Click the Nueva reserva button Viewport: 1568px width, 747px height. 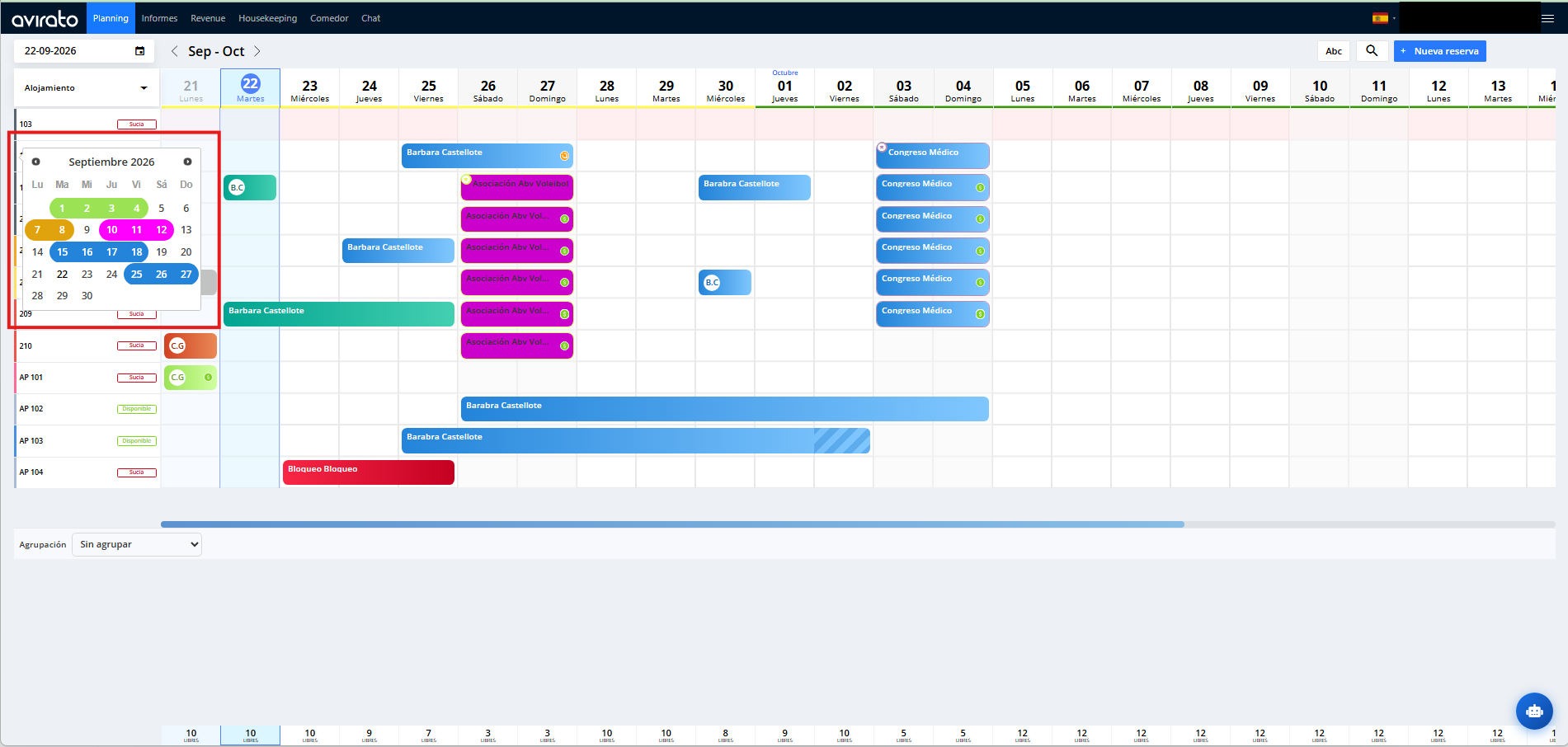coord(1440,51)
